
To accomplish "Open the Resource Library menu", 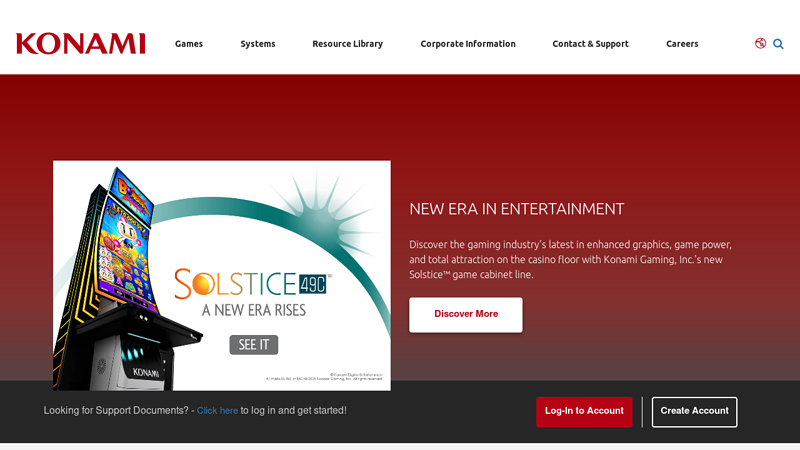I will pyautogui.click(x=347, y=44).
